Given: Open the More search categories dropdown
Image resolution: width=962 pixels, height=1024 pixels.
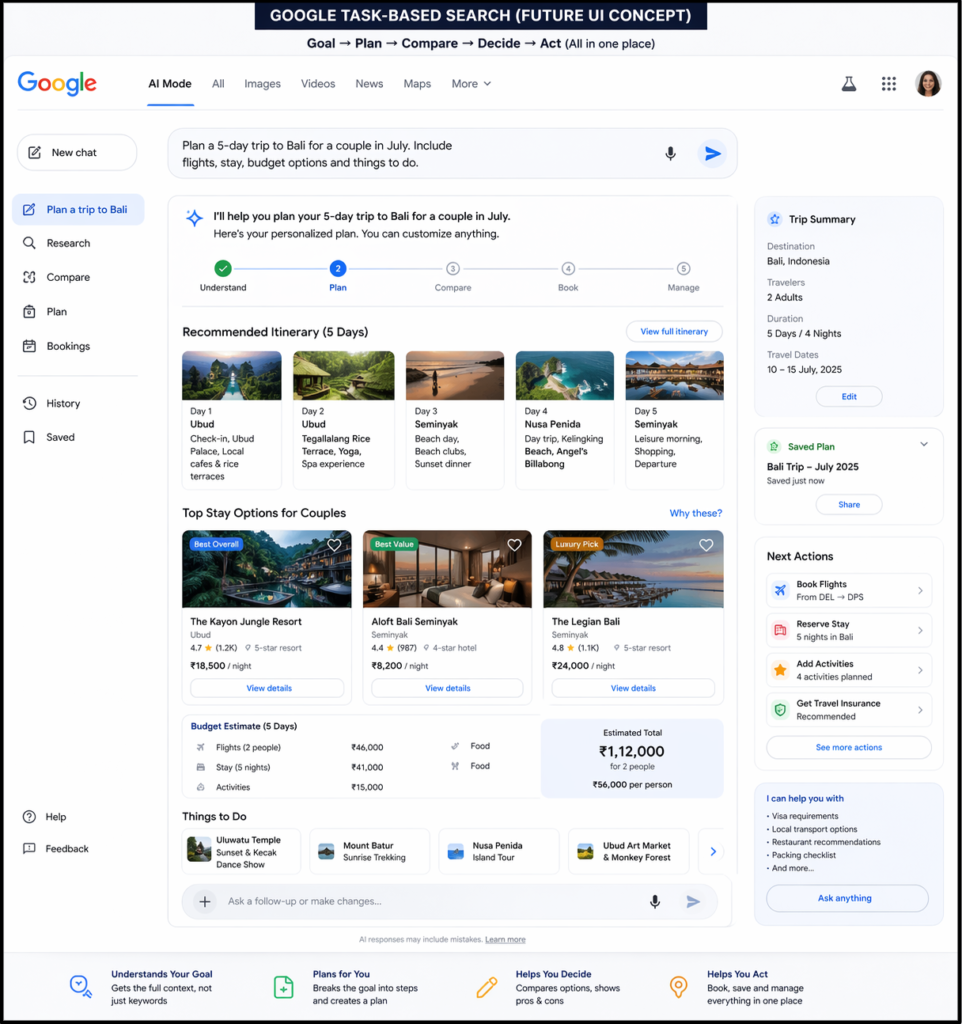Looking at the screenshot, I should (470, 84).
